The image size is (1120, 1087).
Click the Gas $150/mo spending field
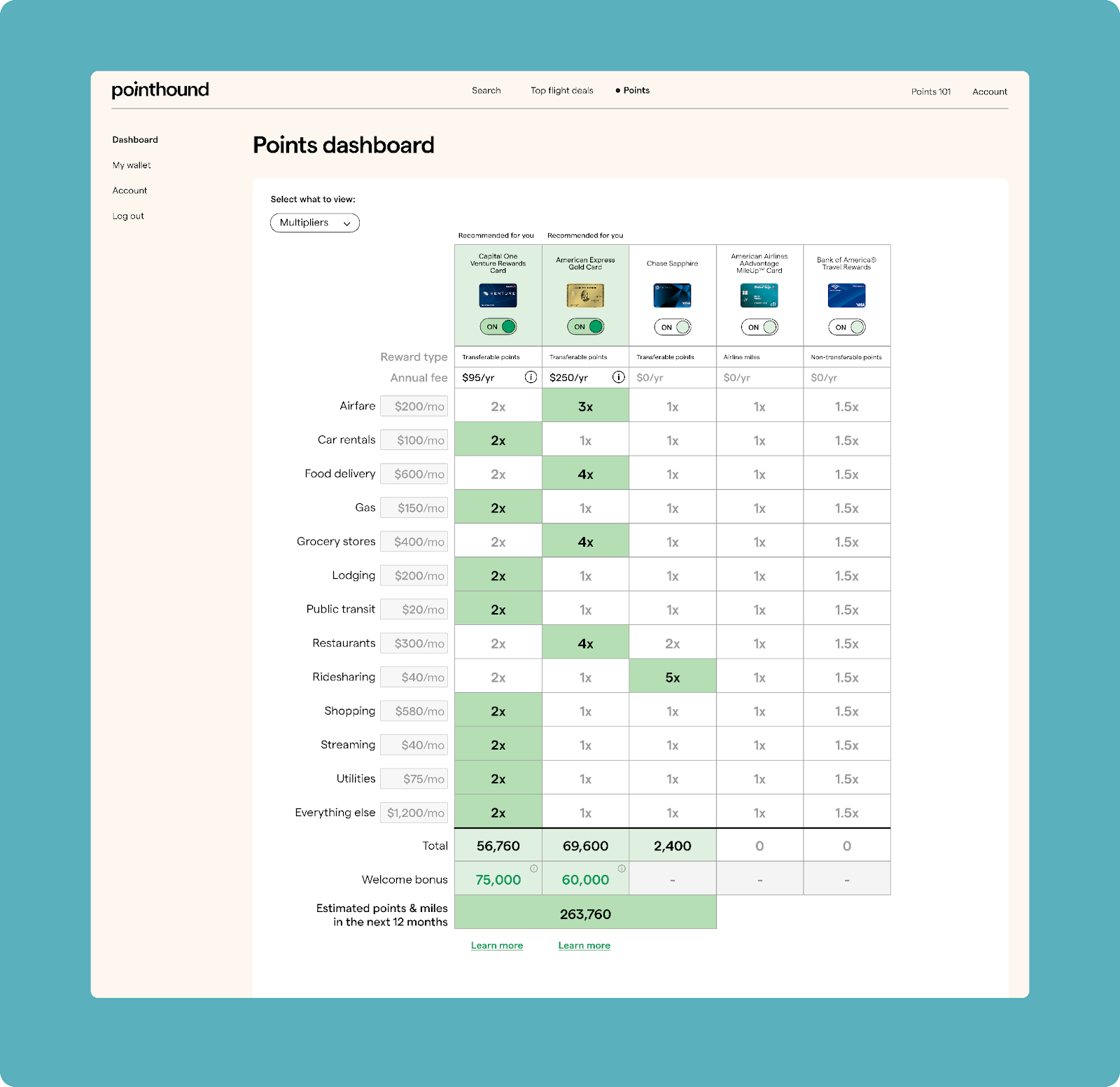[414, 508]
